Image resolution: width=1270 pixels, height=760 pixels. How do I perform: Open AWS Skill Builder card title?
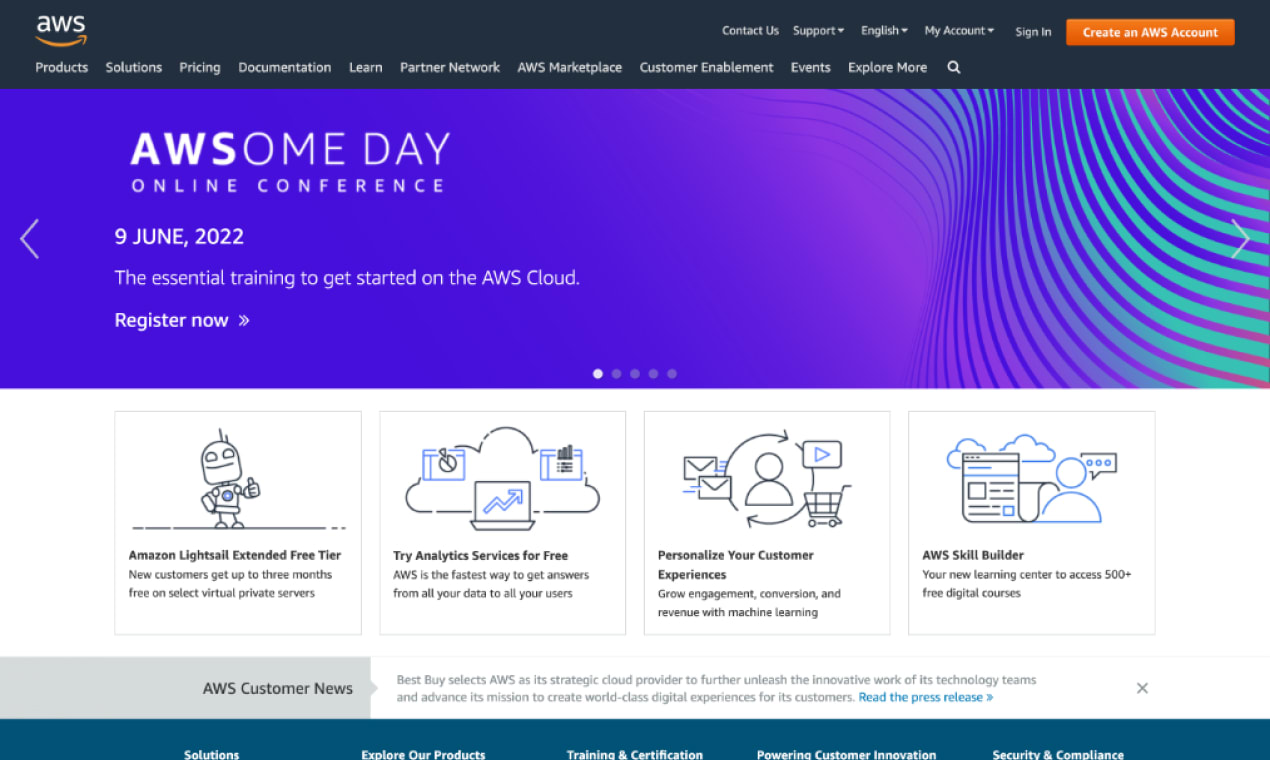pyautogui.click(x=973, y=555)
